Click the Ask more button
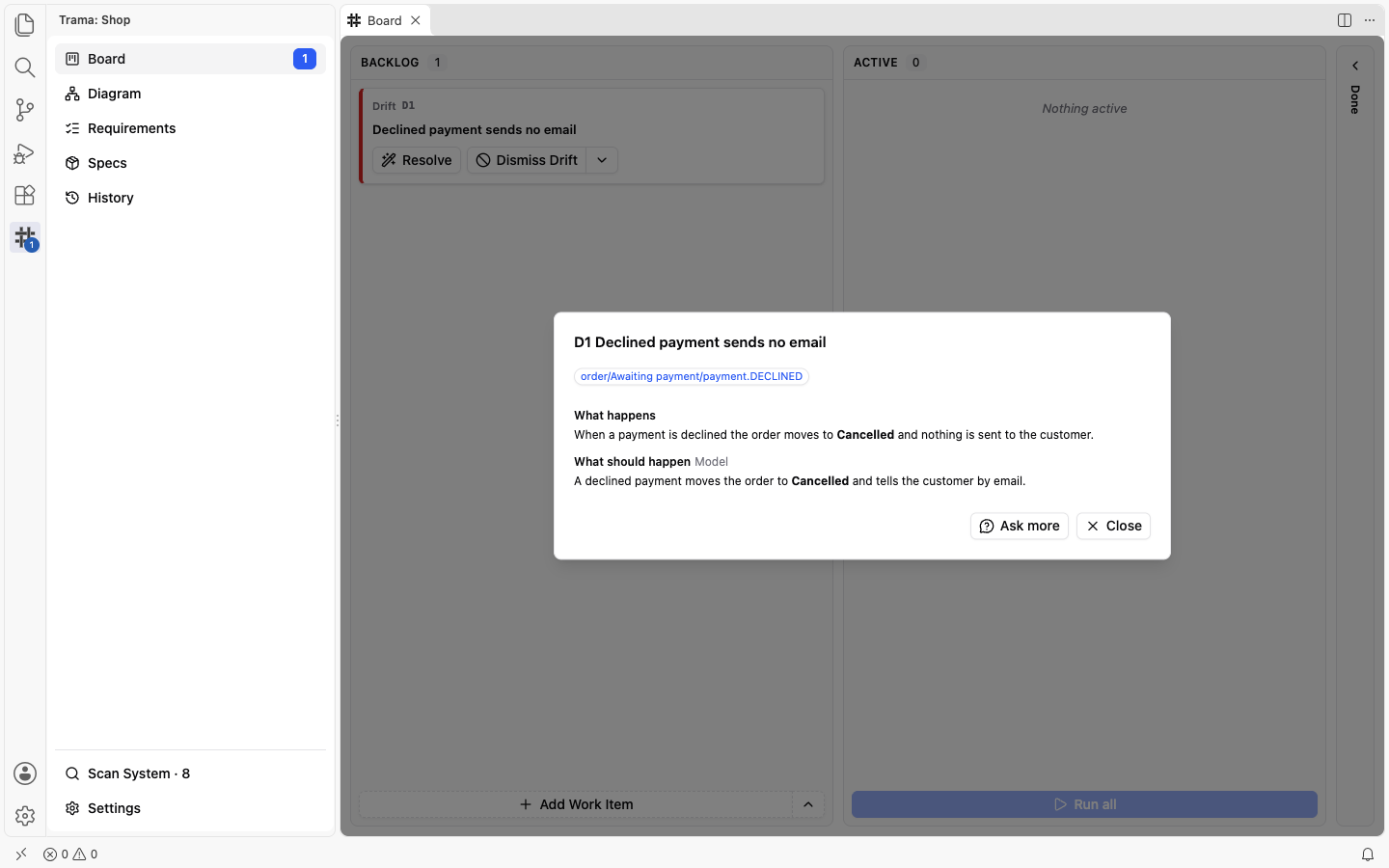 (1020, 526)
